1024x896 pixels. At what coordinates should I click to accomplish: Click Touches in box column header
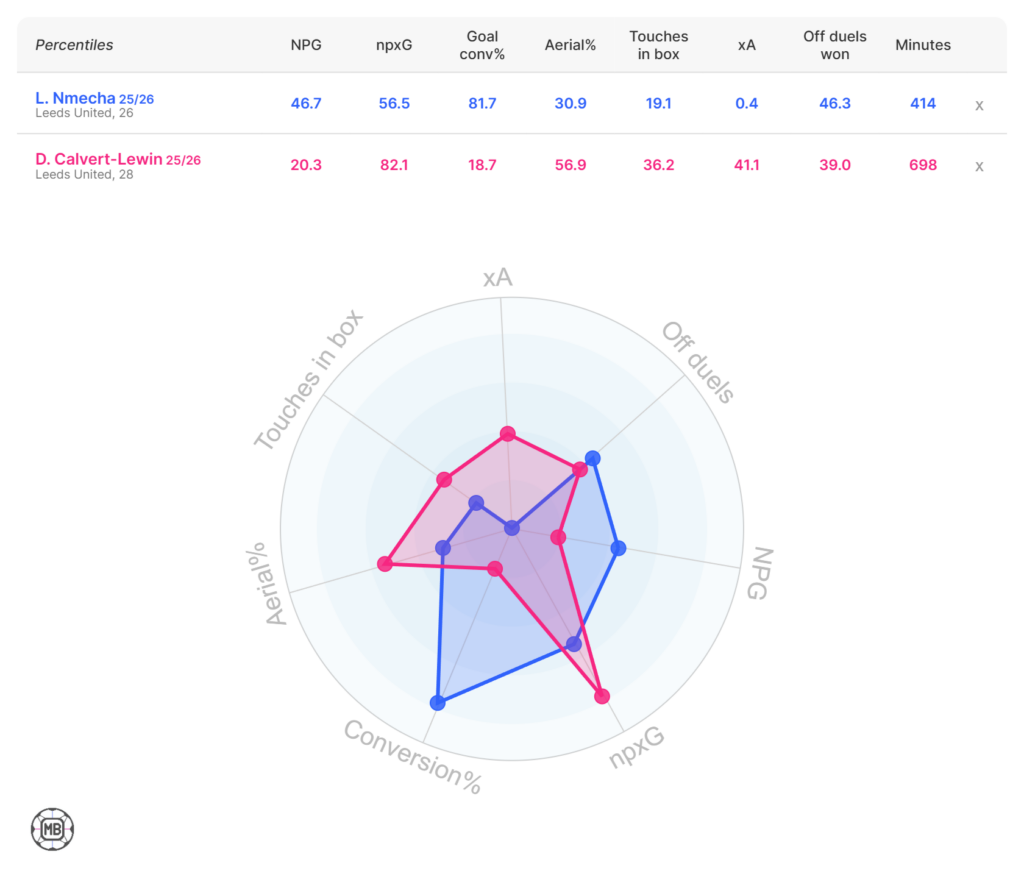(x=658, y=45)
